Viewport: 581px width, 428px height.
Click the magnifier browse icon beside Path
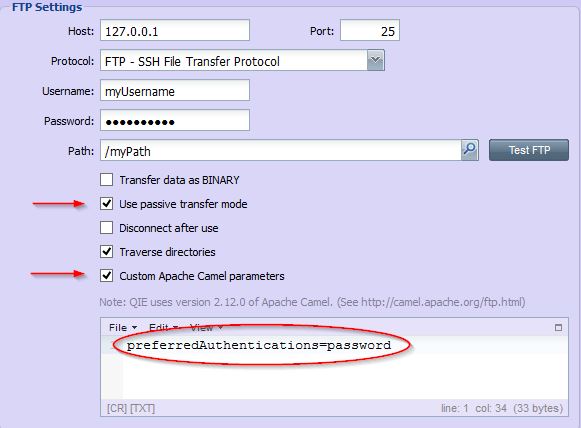[469, 150]
